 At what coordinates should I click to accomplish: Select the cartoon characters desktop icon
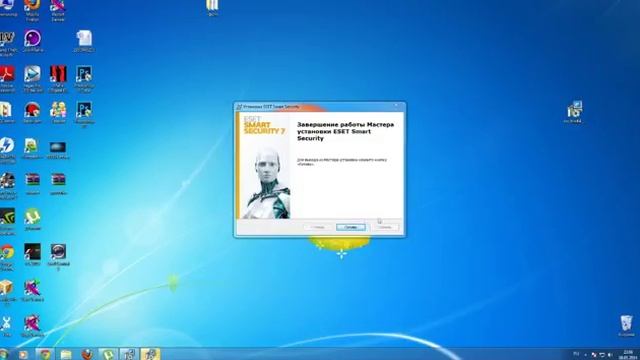pos(58,110)
